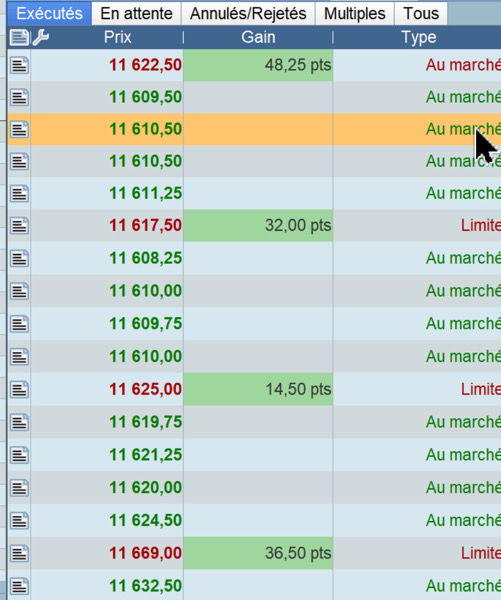Image resolution: width=501 pixels, height=600 pixels.
Task: Click the price 11 608,25
Action: click(x=145, y=258)
